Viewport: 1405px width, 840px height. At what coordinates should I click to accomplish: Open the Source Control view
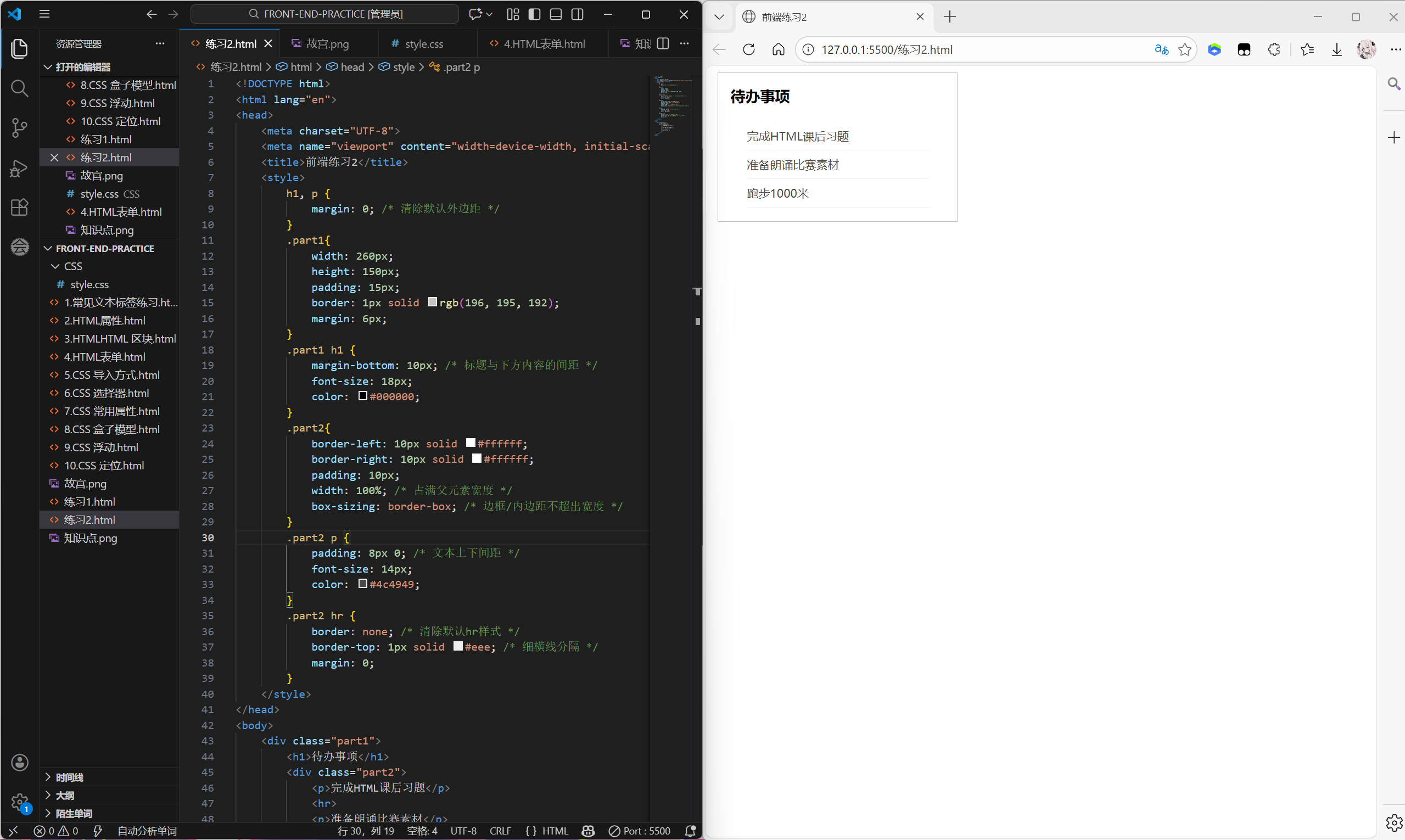pyautogui.click(x=19, y=128)
